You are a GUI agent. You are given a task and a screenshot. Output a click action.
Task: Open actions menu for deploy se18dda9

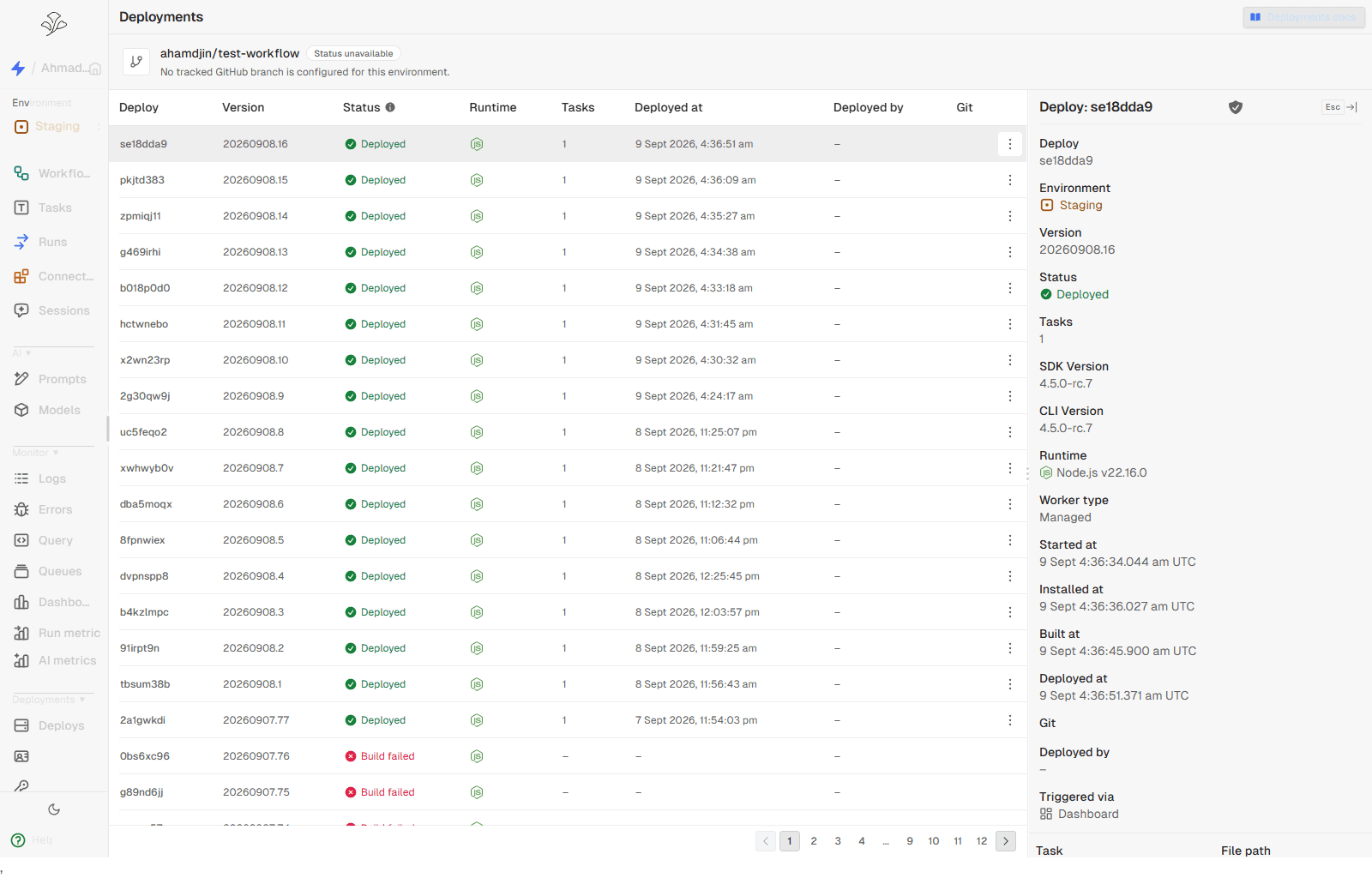(x=1010, y=144)
